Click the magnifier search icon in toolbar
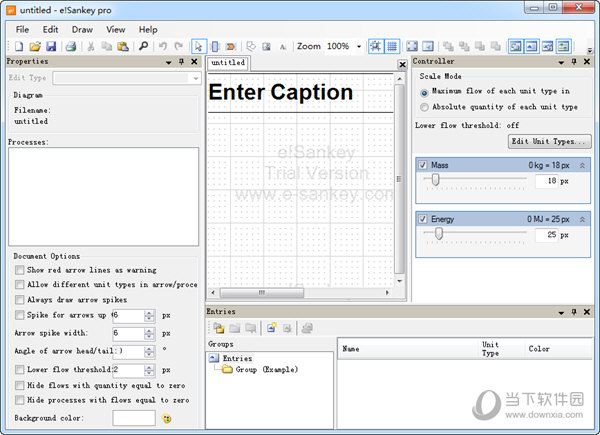This screenshot has width=600, height=435. pyautogui.click(x=143, y=46)
